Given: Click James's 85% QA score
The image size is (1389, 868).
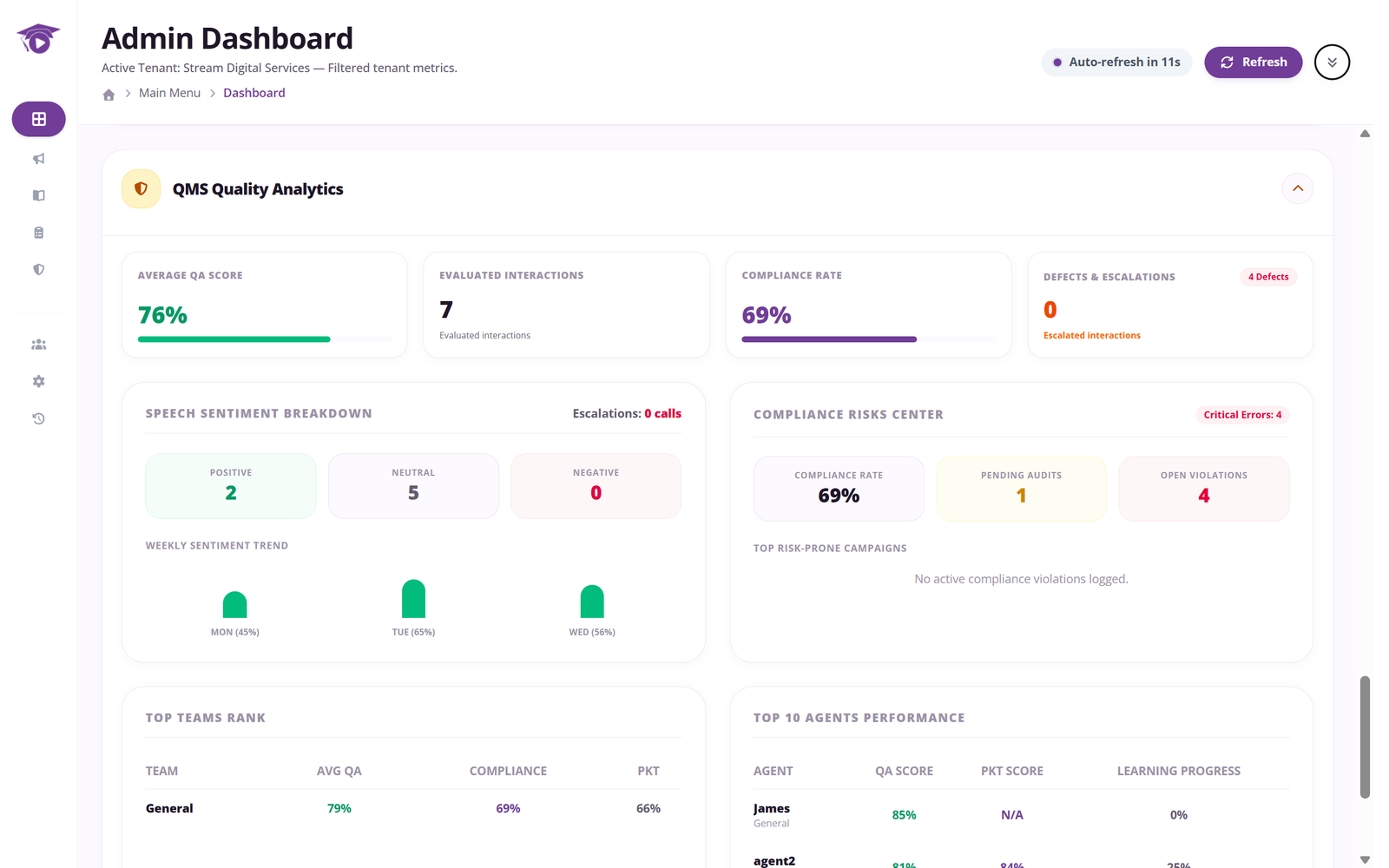Looking at the screenshot, I should [904, 815].
